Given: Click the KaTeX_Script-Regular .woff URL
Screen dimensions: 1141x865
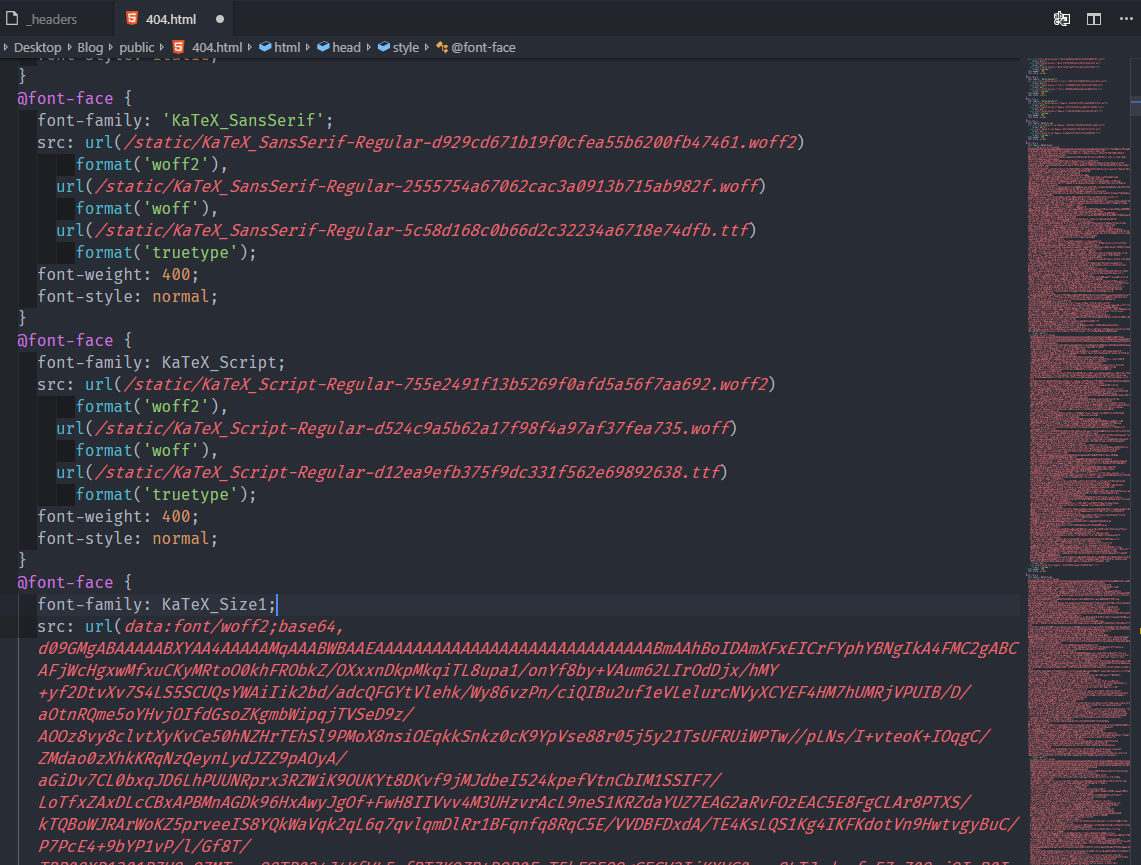Looking at the screenshot, I should (413, 428).
